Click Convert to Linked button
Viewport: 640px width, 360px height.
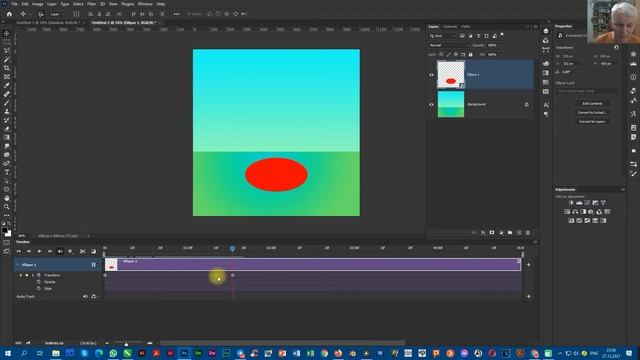click(x=592, y=113)
